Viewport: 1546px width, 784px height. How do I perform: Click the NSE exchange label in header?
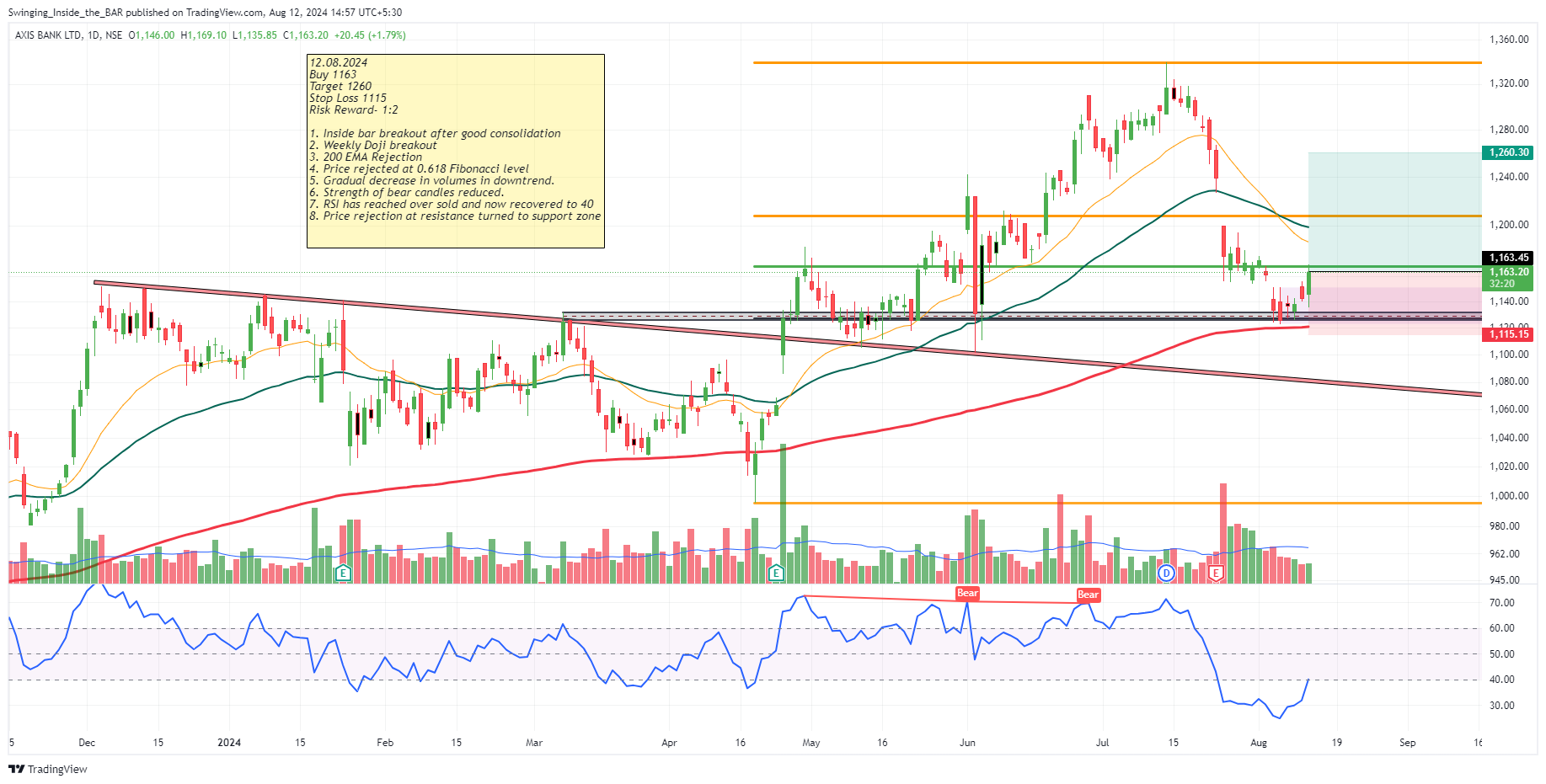[114, 35]
